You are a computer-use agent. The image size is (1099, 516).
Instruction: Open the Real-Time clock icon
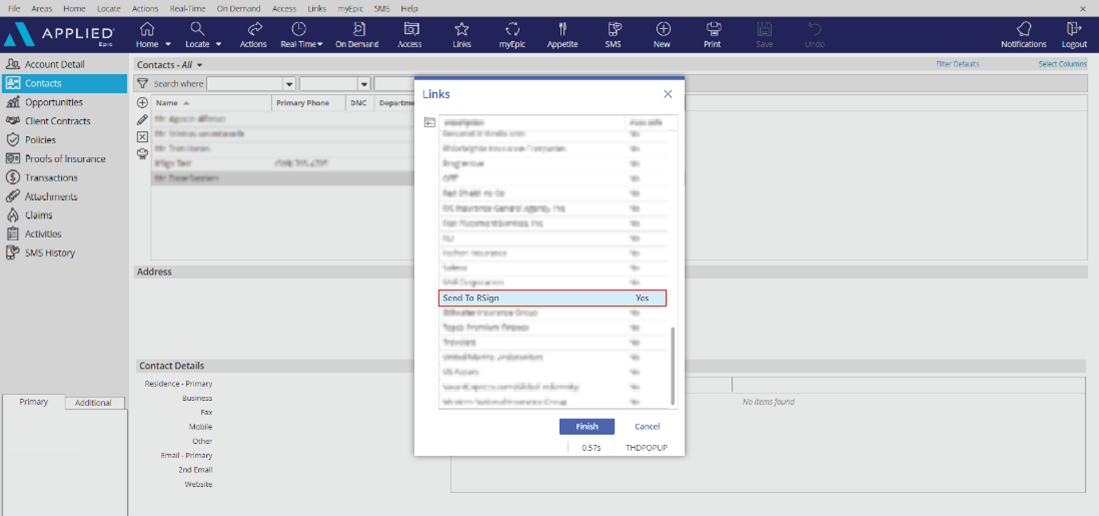299,29
